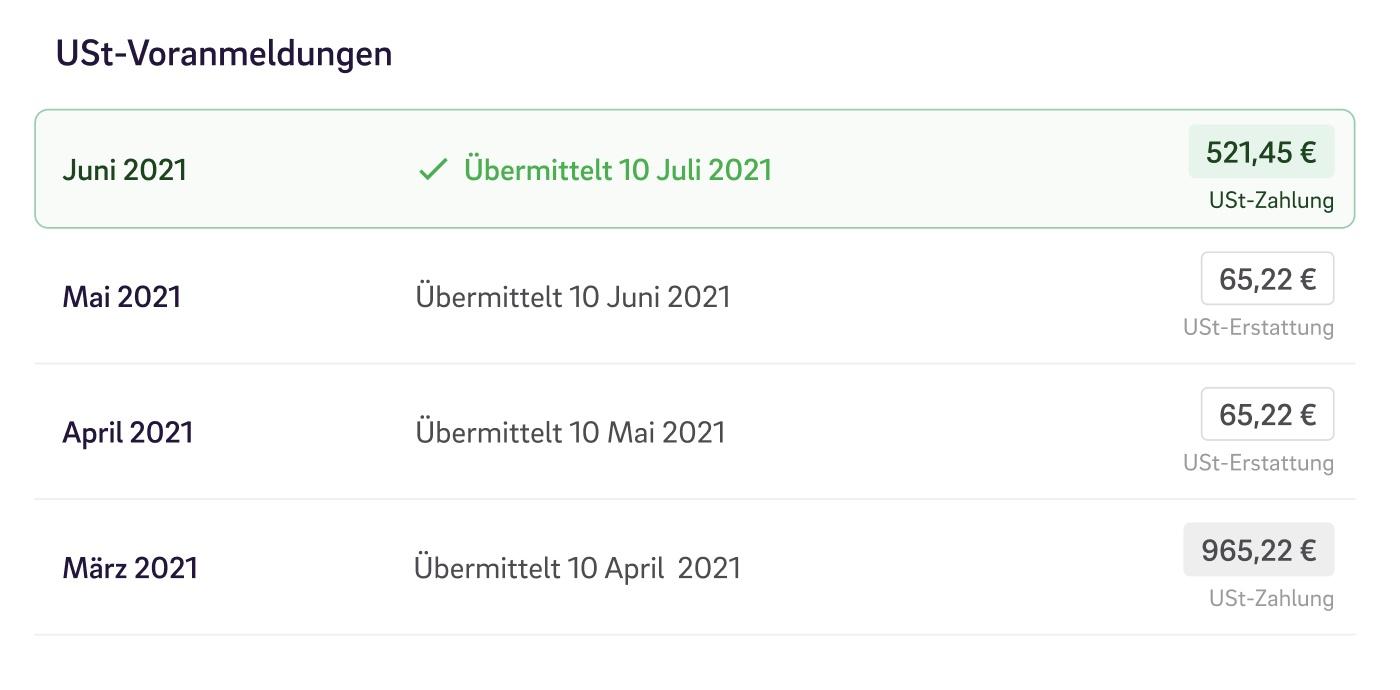Select the 'März 2021' month label
The width and height of the screenshot is (1400, 690).
(x=131, y=568)
